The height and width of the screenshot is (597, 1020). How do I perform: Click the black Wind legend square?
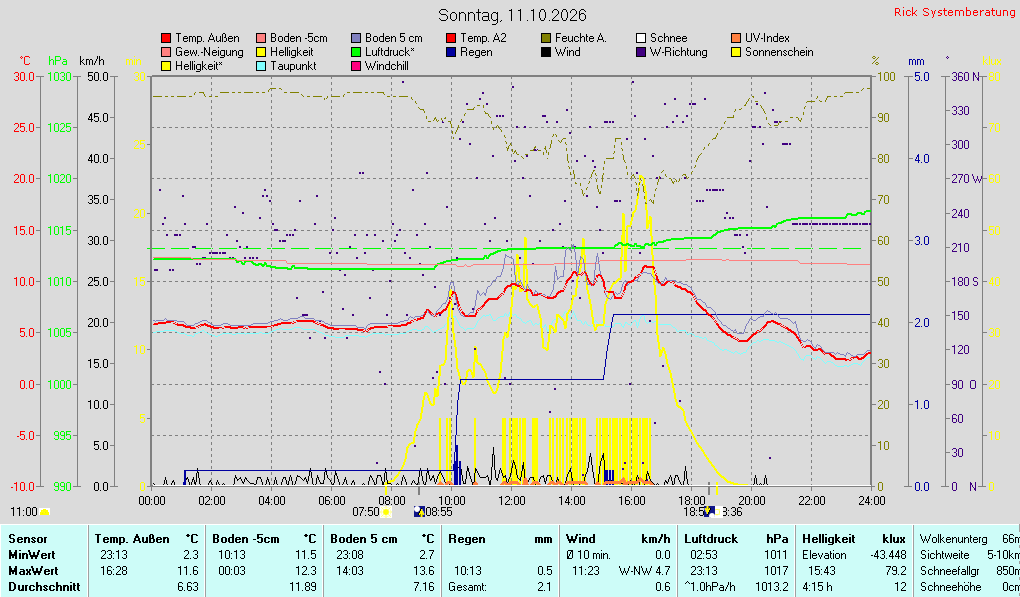click(x=546, y=52)
